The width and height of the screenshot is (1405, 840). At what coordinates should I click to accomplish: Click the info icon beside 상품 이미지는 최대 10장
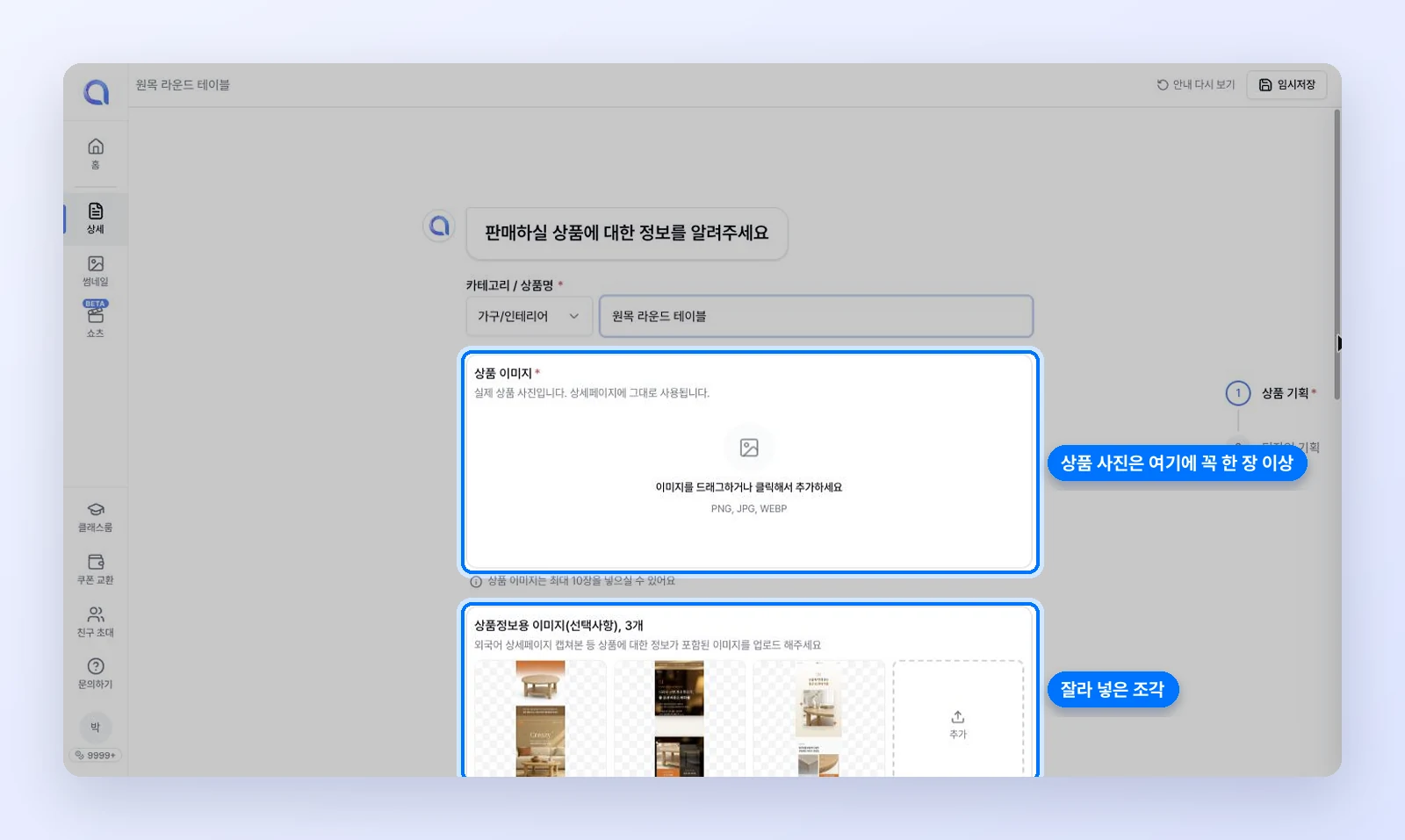point(476,581)
